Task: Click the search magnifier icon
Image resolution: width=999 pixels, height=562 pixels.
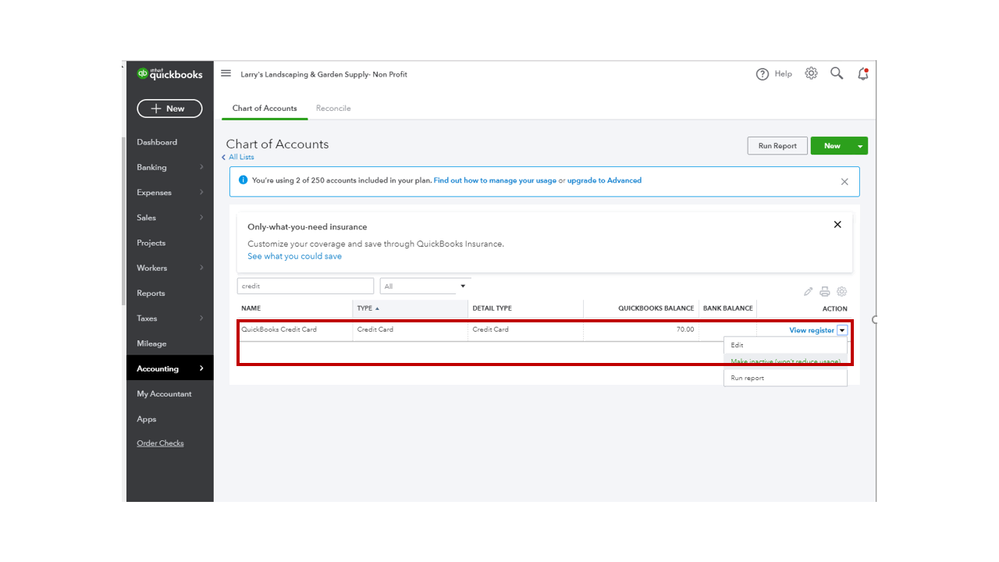Action: click(837, 74)
